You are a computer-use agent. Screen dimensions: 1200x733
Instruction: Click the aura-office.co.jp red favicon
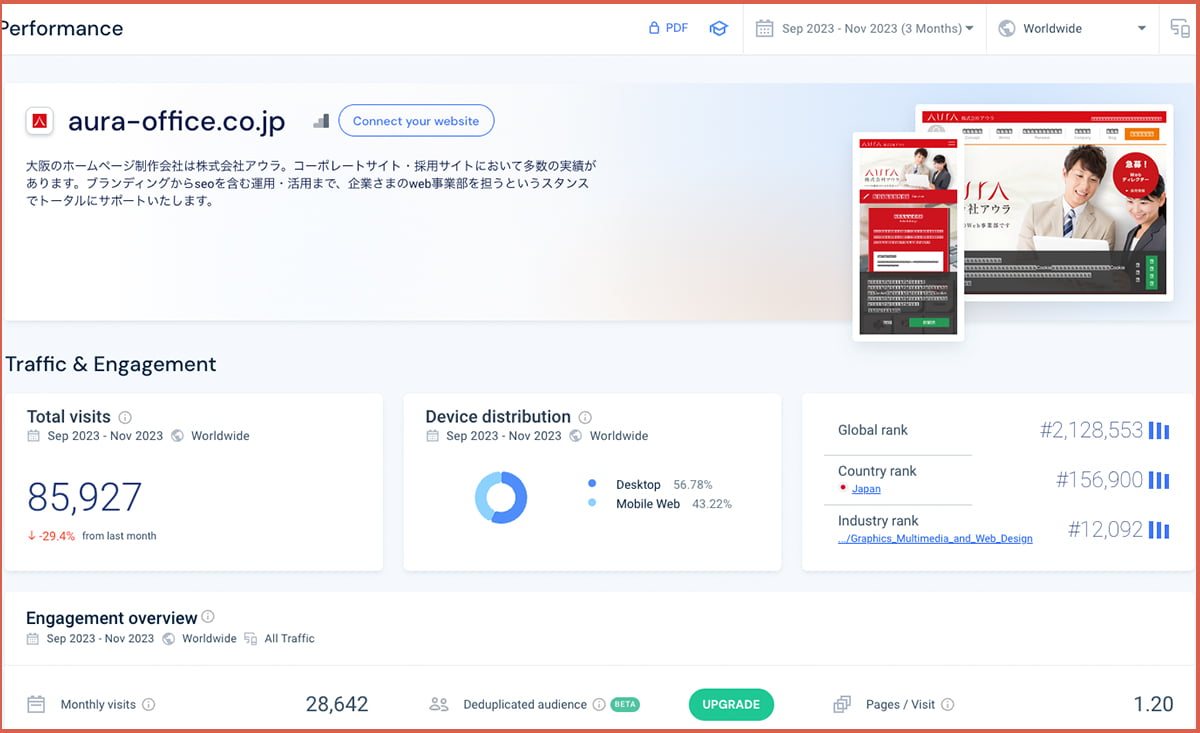40,121
